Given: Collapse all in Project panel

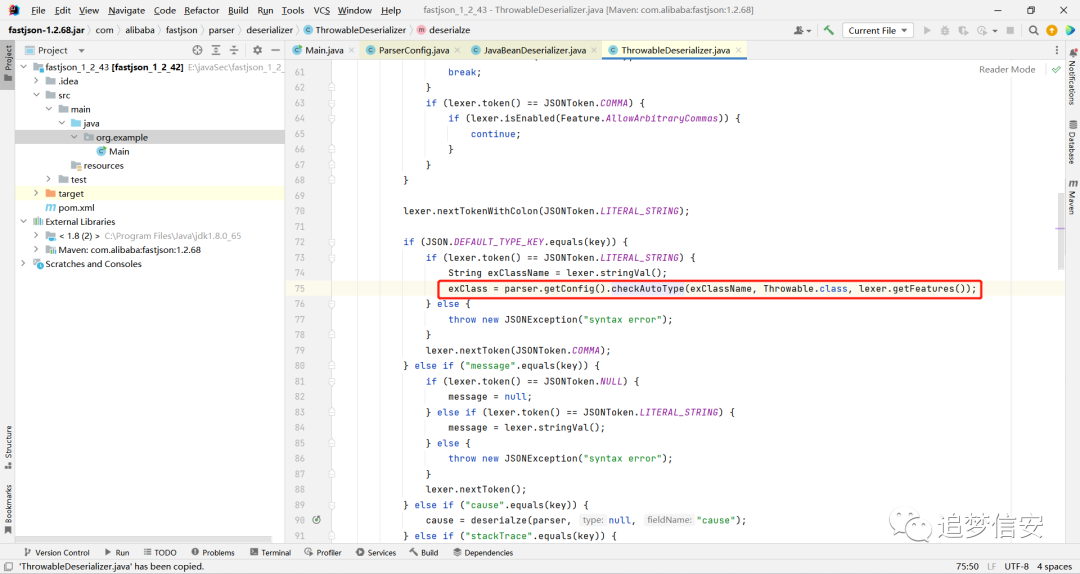Looking at the screenshot, I should [x=234, y=50].
